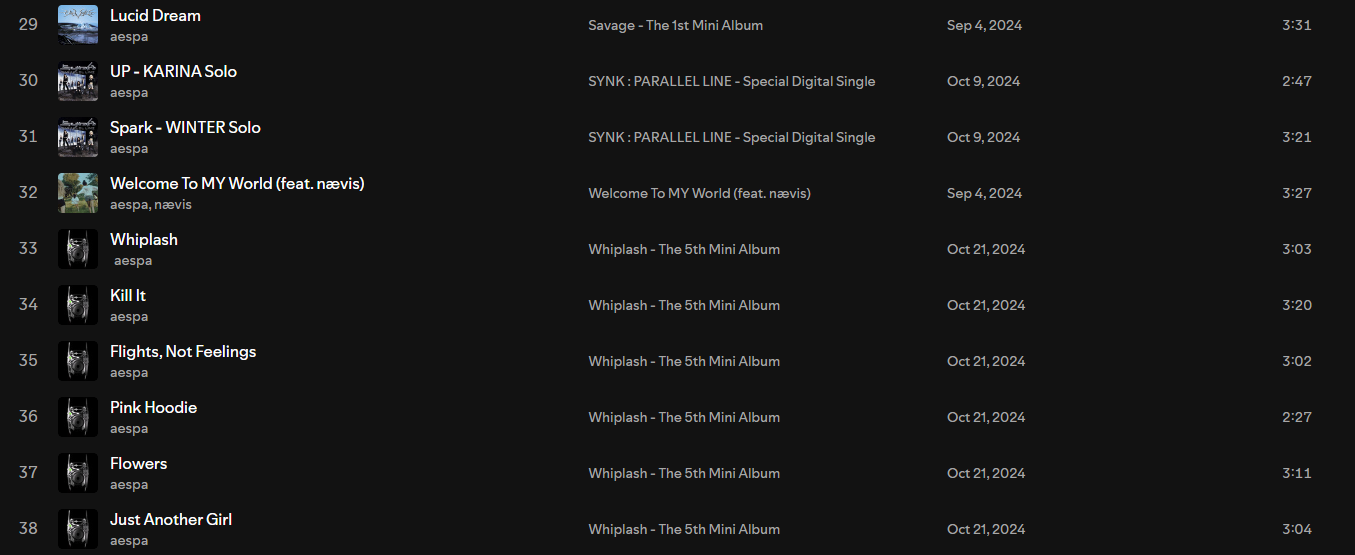Screen dimensions: 1355x555
Task: Click the Just Another Girl cover thumbnail
Action: coord(78,529)
